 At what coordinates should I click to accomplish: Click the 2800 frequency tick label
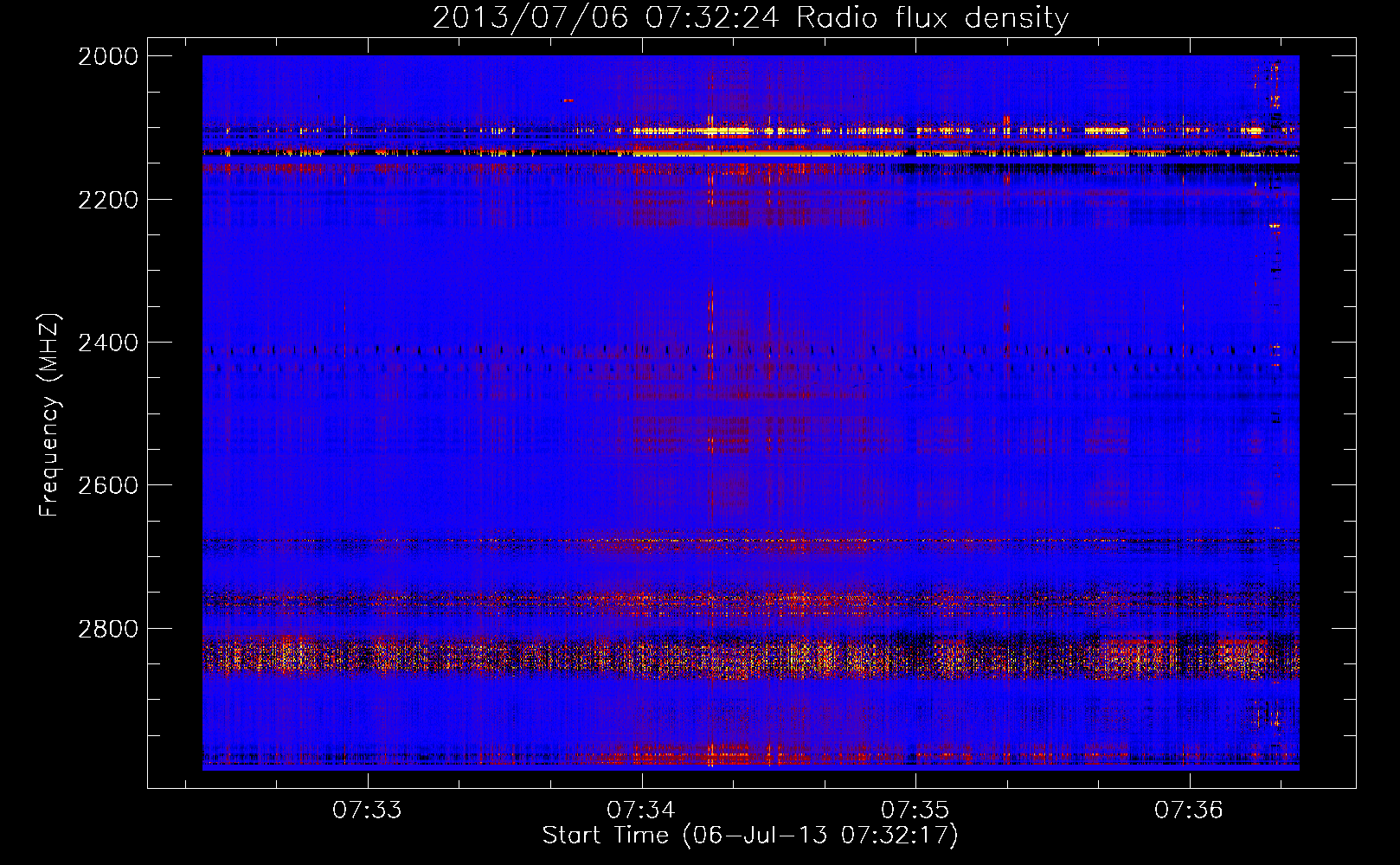pyautogui.click(x=108, y=628)
